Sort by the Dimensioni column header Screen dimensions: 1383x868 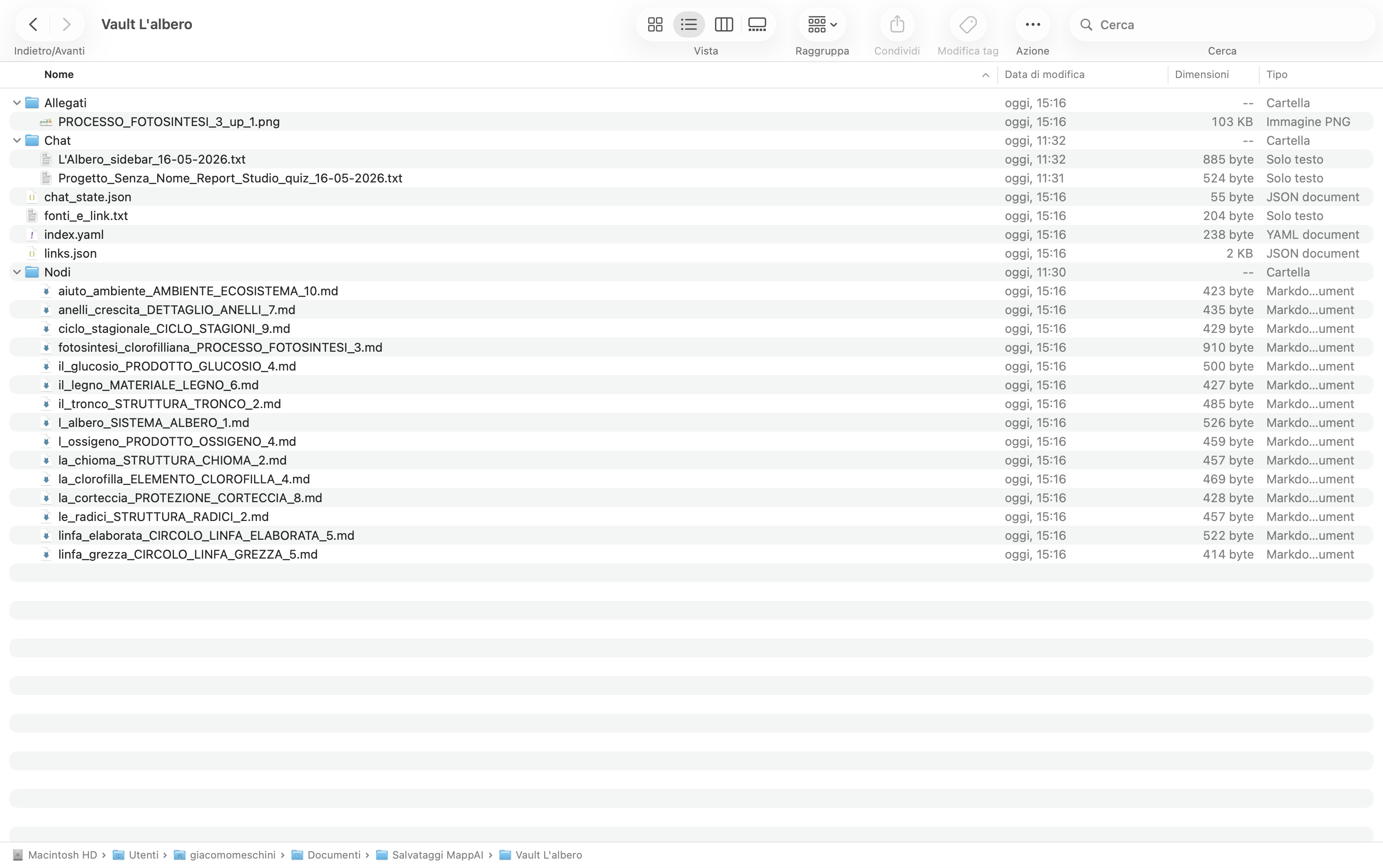click(x=1201, y=75)
